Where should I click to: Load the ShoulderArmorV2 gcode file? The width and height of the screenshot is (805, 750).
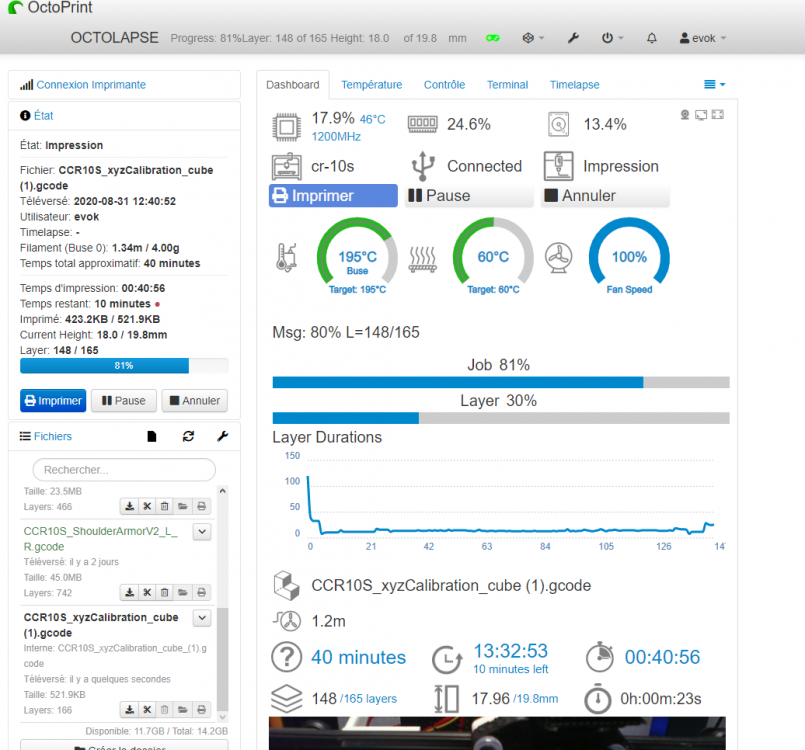pos(183,592)
